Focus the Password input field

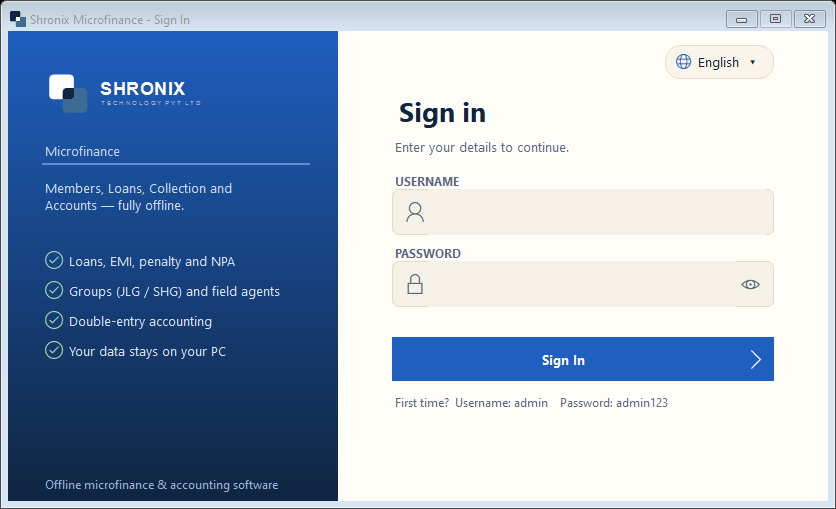pyautogui.click(x=583, y=284)
